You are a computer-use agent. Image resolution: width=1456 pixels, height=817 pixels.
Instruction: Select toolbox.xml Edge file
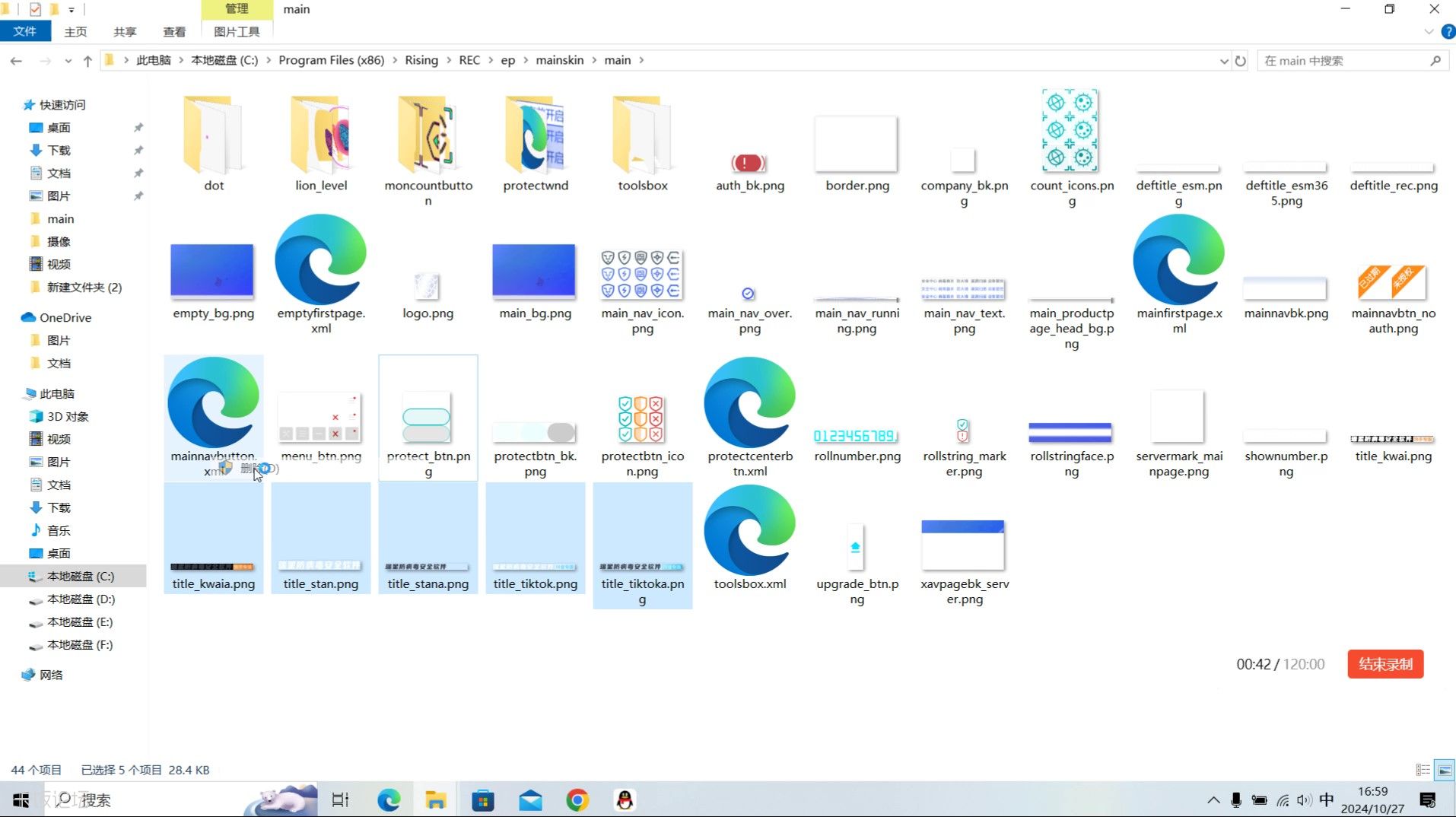(749, 539)
